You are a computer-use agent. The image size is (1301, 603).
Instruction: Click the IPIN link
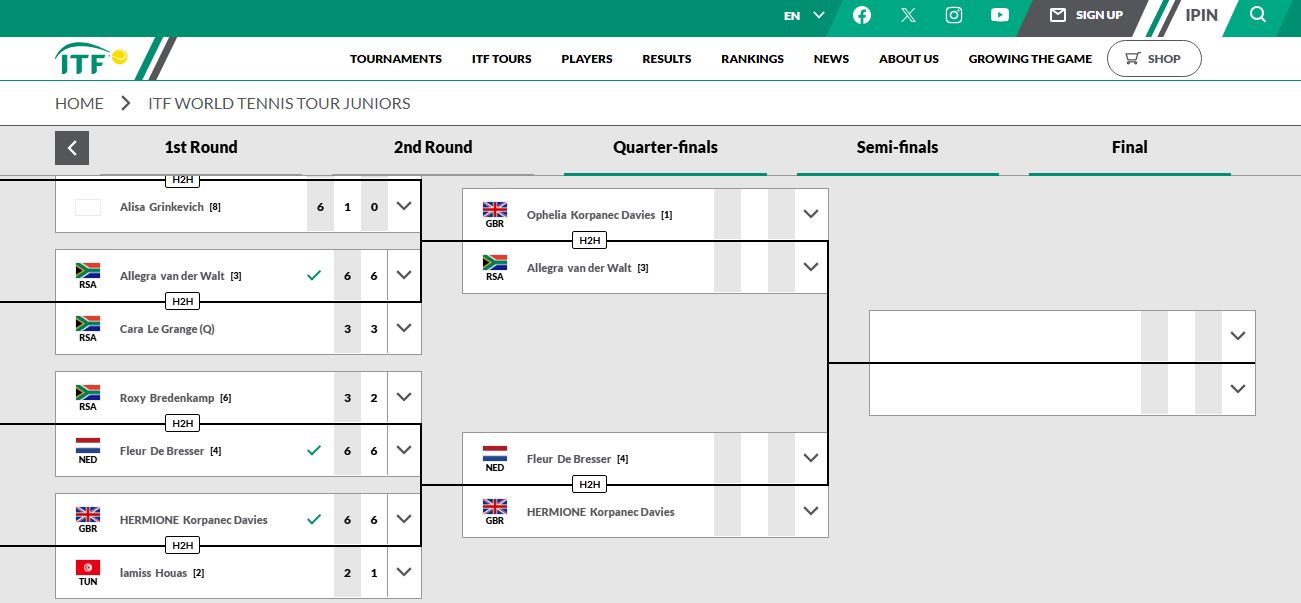tap(1201, 15)
